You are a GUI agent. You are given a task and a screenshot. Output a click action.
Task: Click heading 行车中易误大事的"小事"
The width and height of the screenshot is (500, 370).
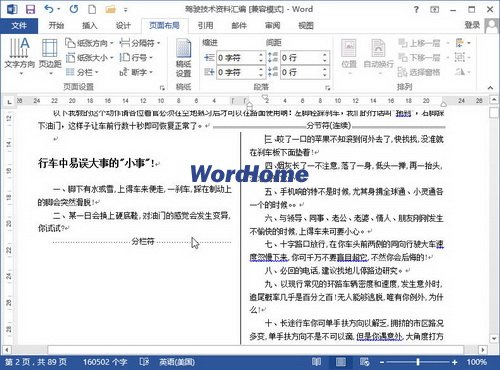coord(96,163)
